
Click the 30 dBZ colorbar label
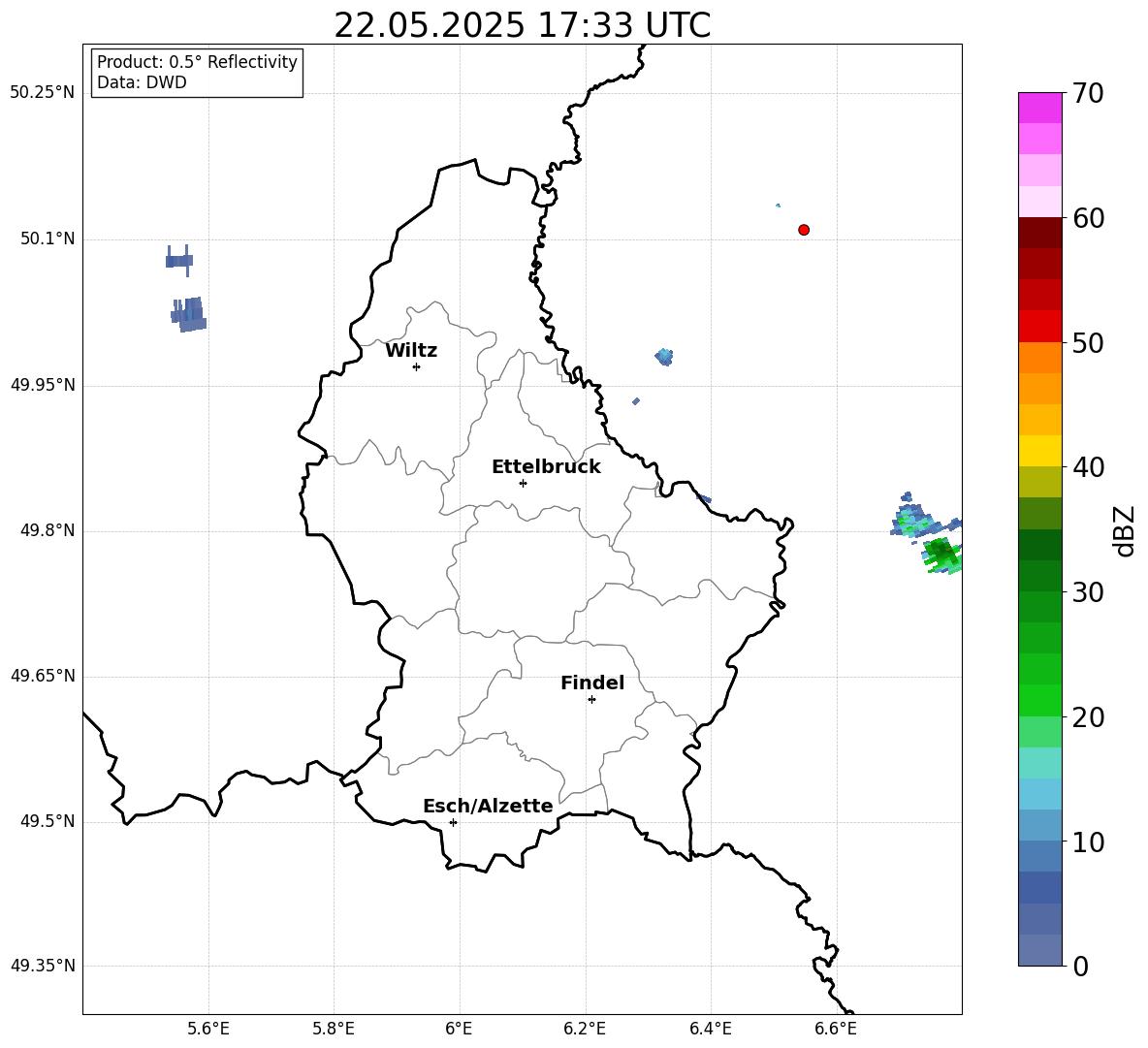(1088, 592)
